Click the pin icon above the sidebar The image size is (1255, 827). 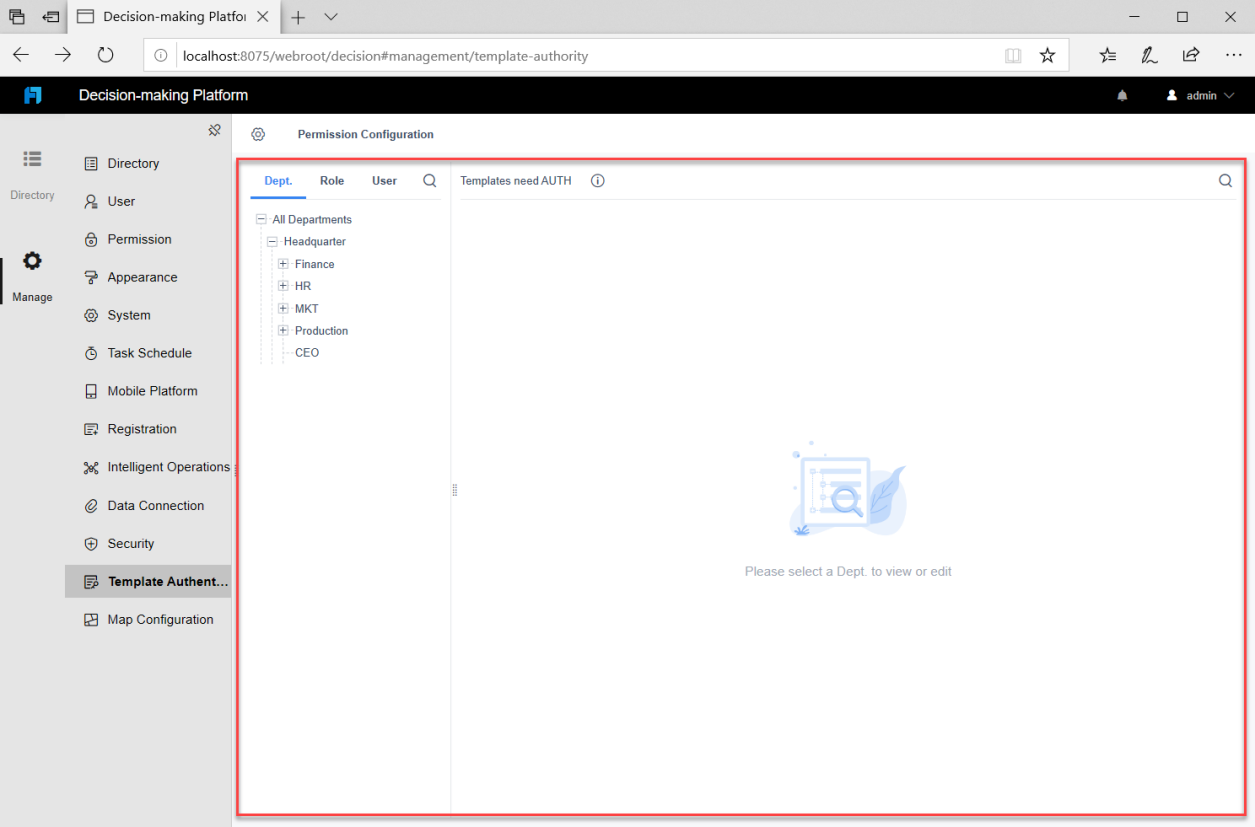coord(214,129)
